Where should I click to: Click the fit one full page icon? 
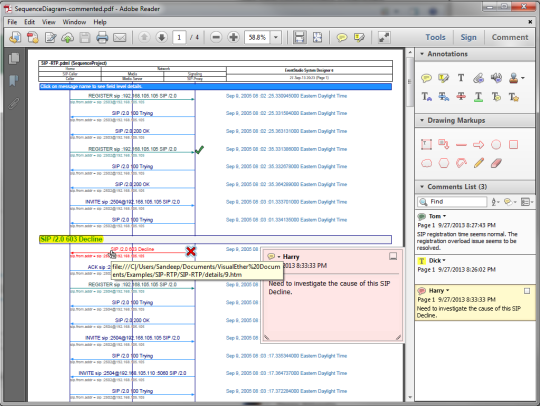click(317, 37)
